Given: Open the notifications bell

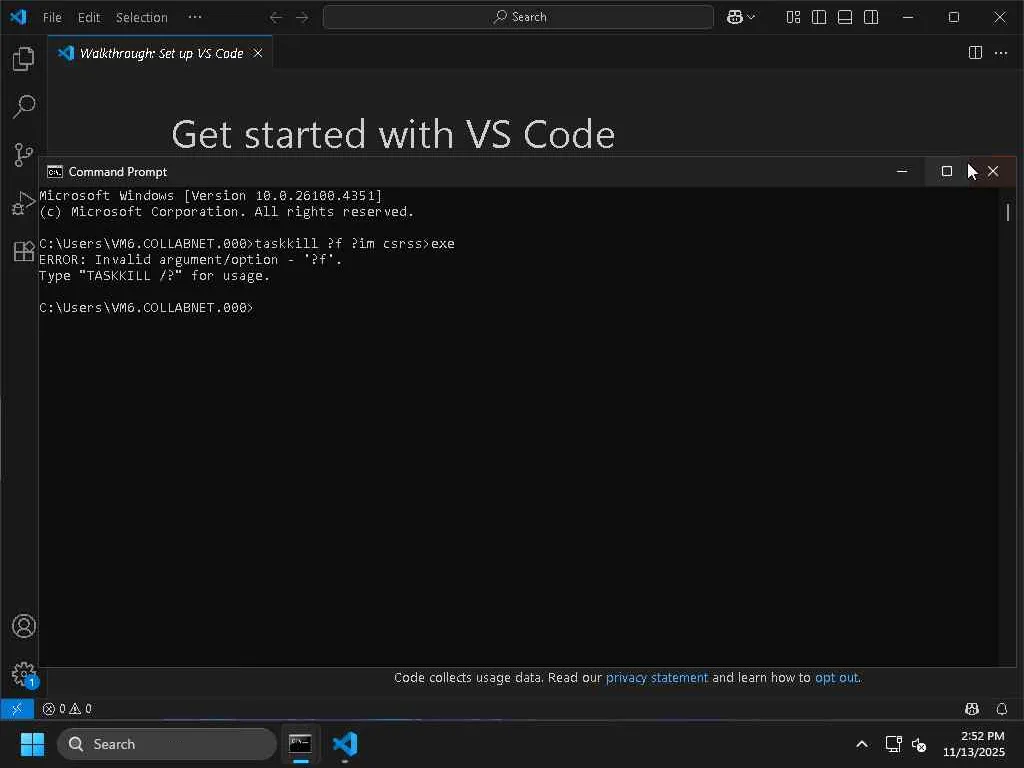Looking at the screenshot, I should 1002,709.
